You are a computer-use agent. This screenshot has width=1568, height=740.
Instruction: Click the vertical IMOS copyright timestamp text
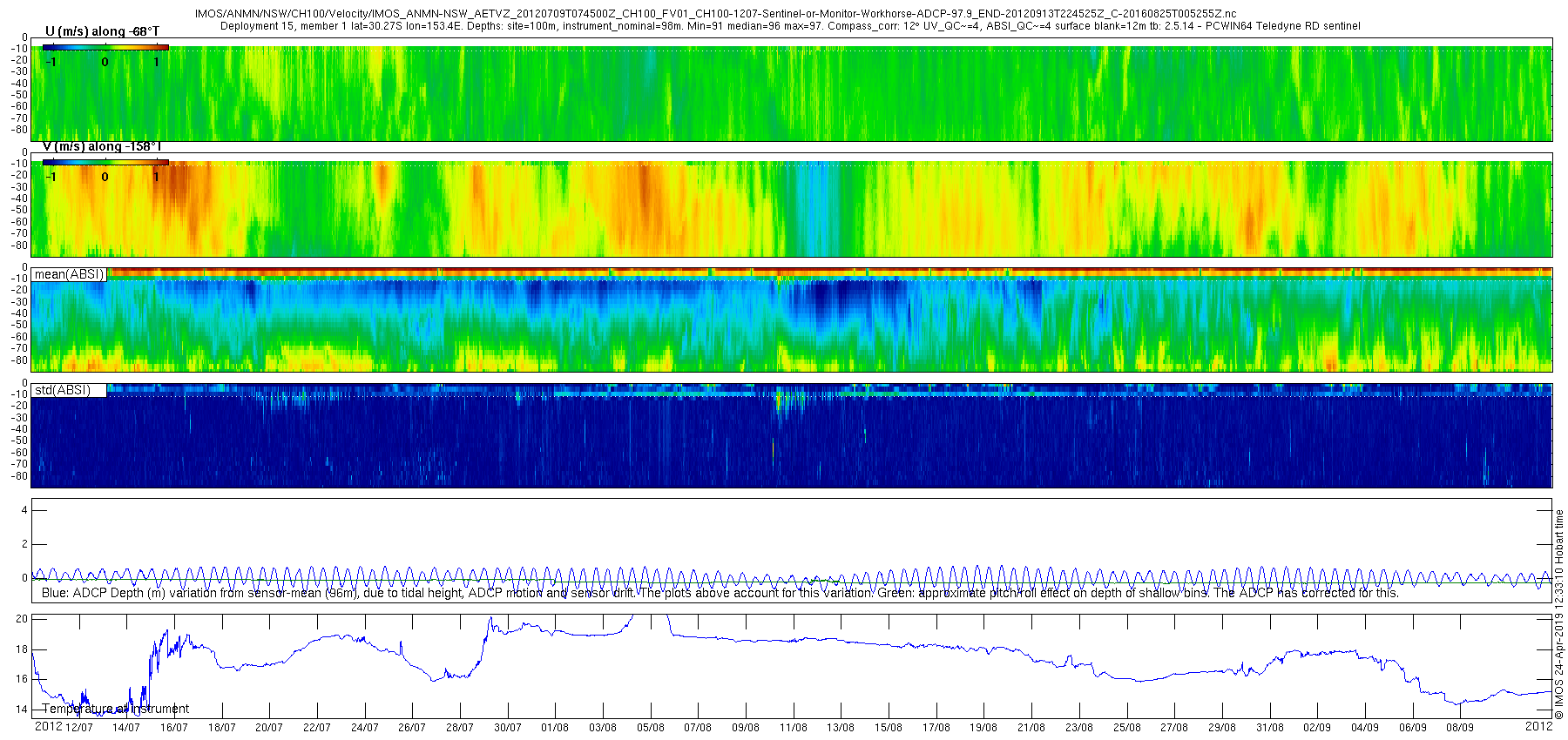pyautogui.click(x=1559, y=615)
